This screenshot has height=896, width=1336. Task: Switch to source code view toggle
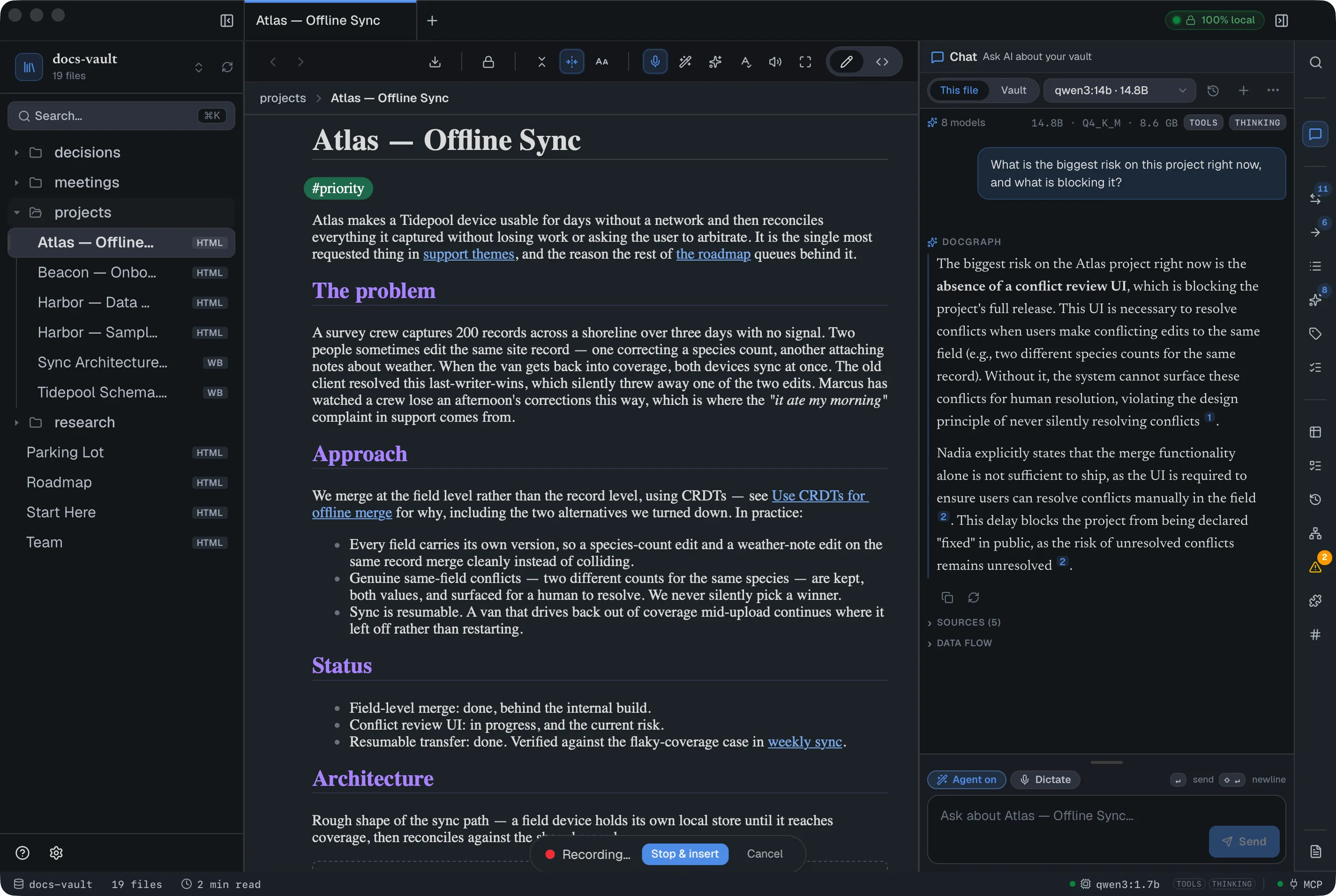coord(882,62)
